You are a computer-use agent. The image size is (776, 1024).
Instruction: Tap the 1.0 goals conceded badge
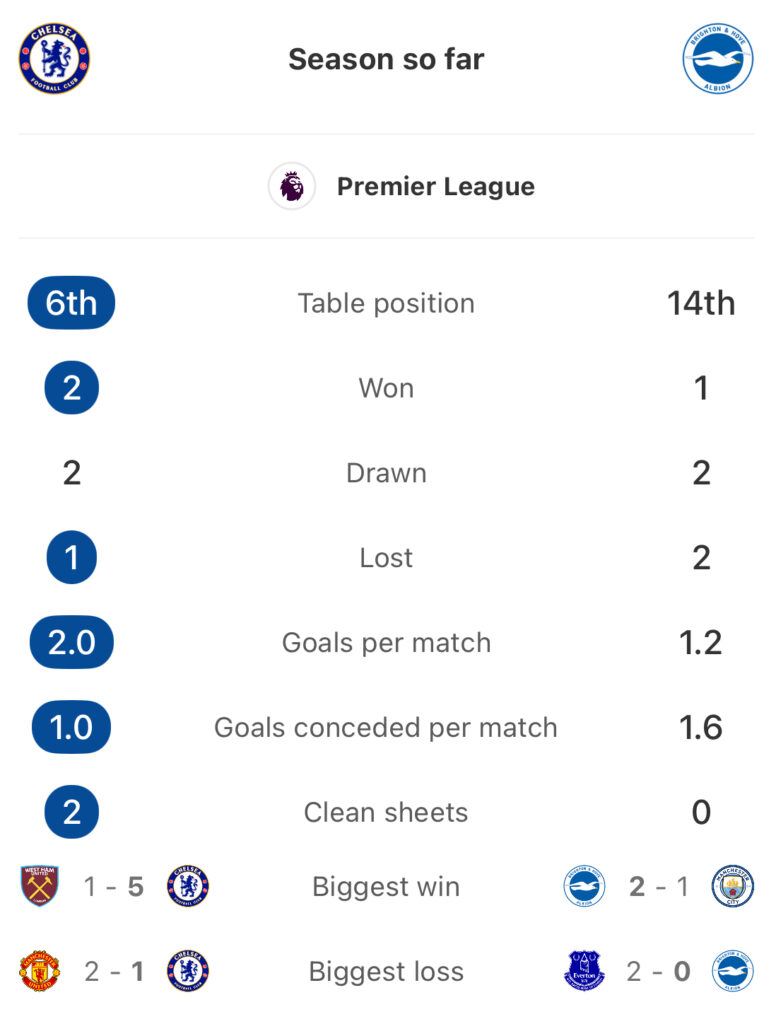[x=71, y=728]
